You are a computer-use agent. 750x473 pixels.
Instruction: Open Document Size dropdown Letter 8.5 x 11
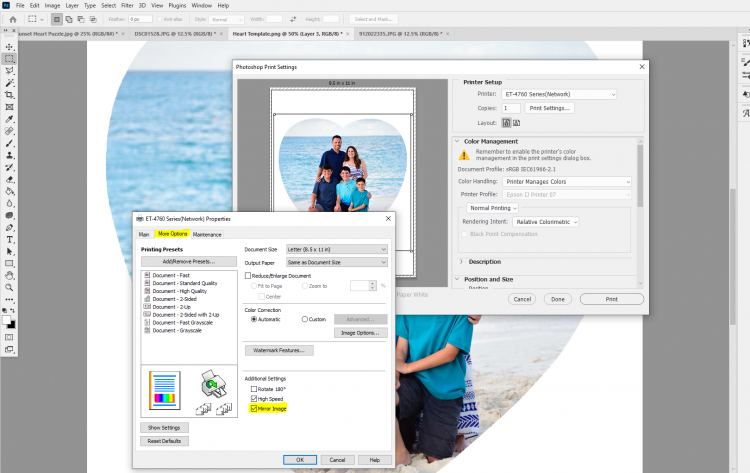[337, 249]
